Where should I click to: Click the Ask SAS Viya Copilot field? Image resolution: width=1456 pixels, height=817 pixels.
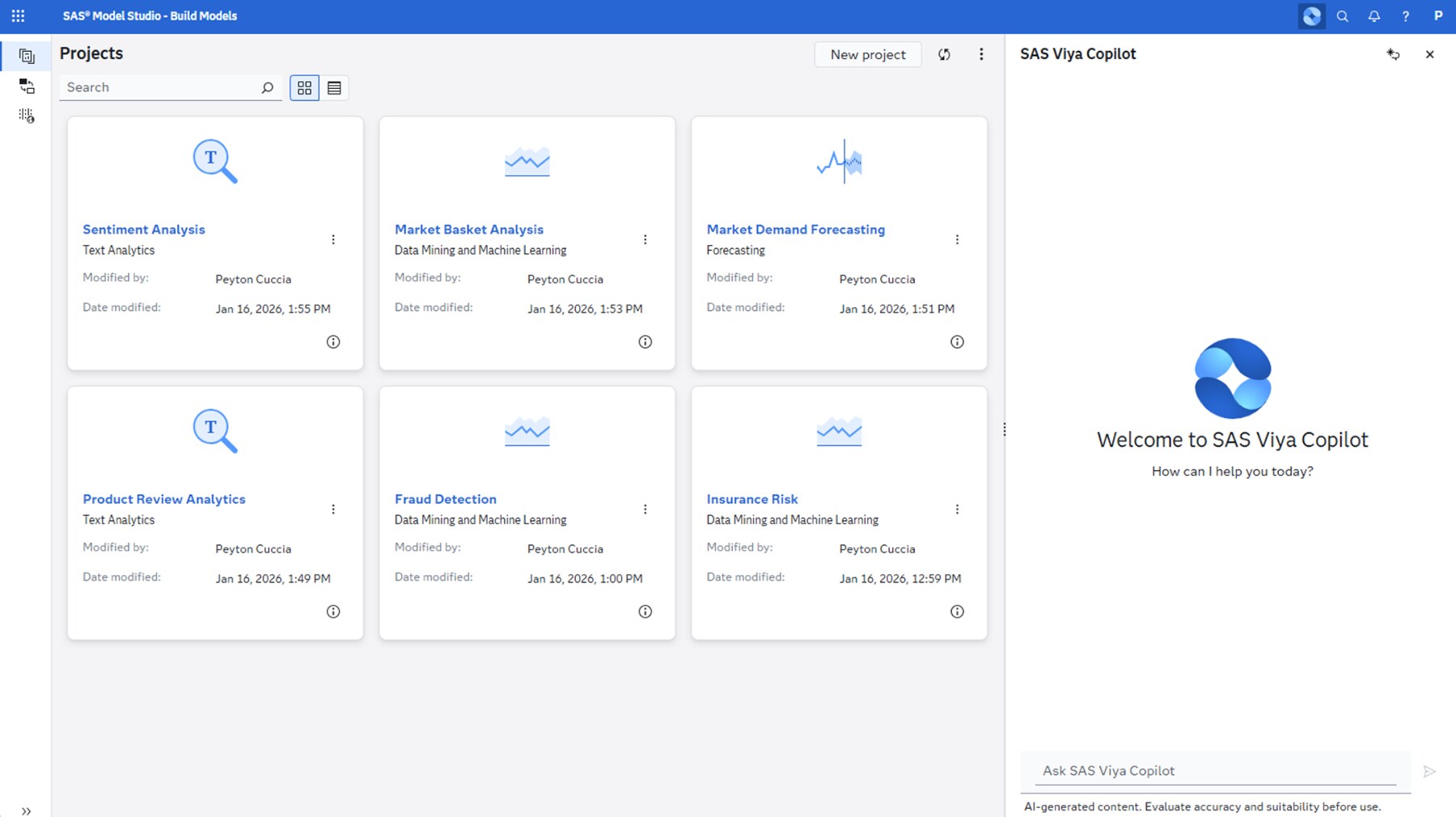coord(1215,771)
